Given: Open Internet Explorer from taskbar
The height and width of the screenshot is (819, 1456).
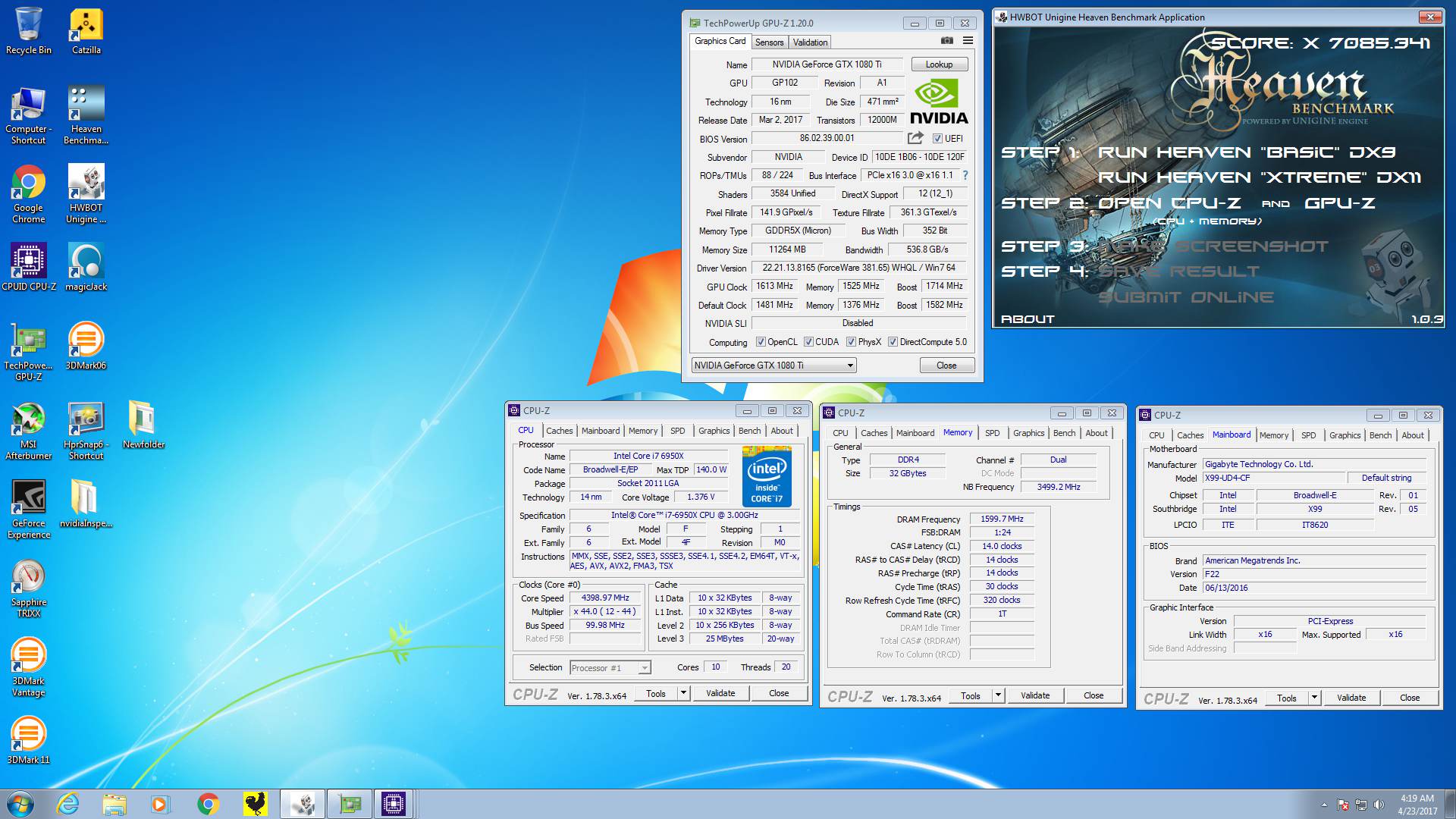Looking at the screenshot, I should pos(68,804).
